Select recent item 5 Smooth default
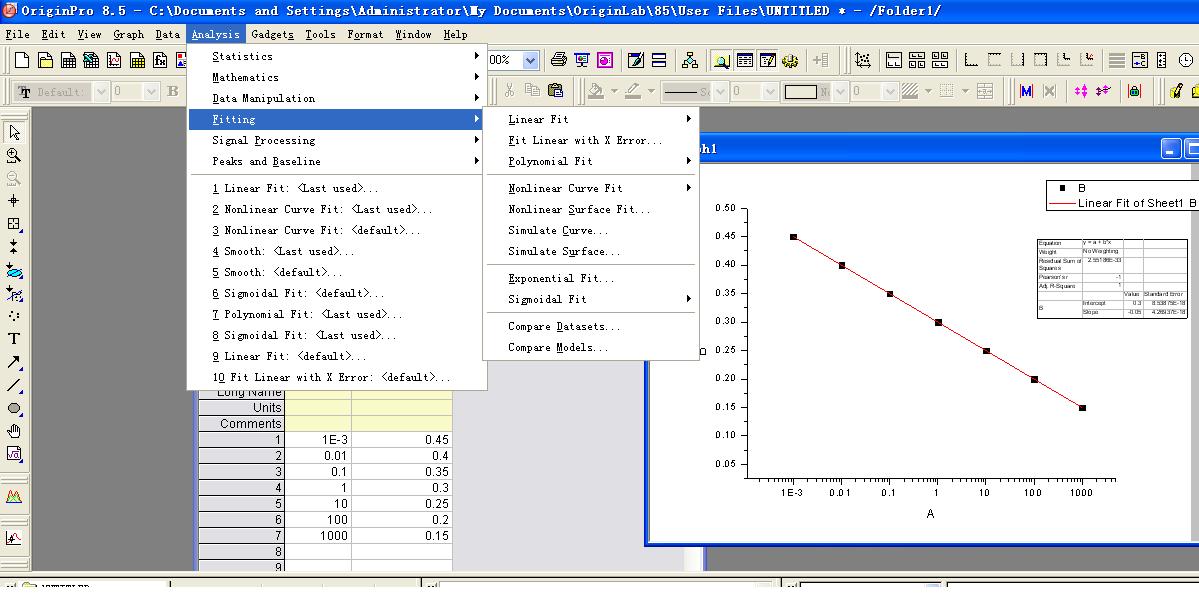This screenshot has width=1199, height=600. point(336,272)
